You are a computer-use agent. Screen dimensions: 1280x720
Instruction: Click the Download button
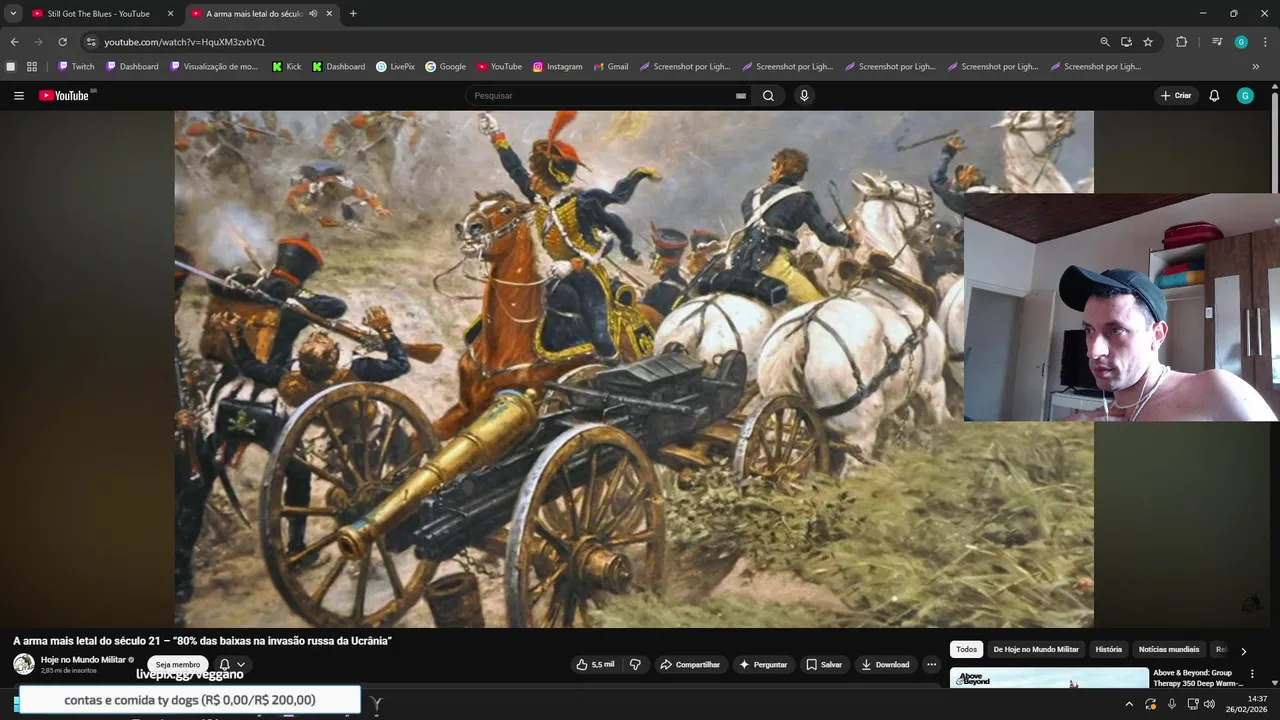pos(886,665)
